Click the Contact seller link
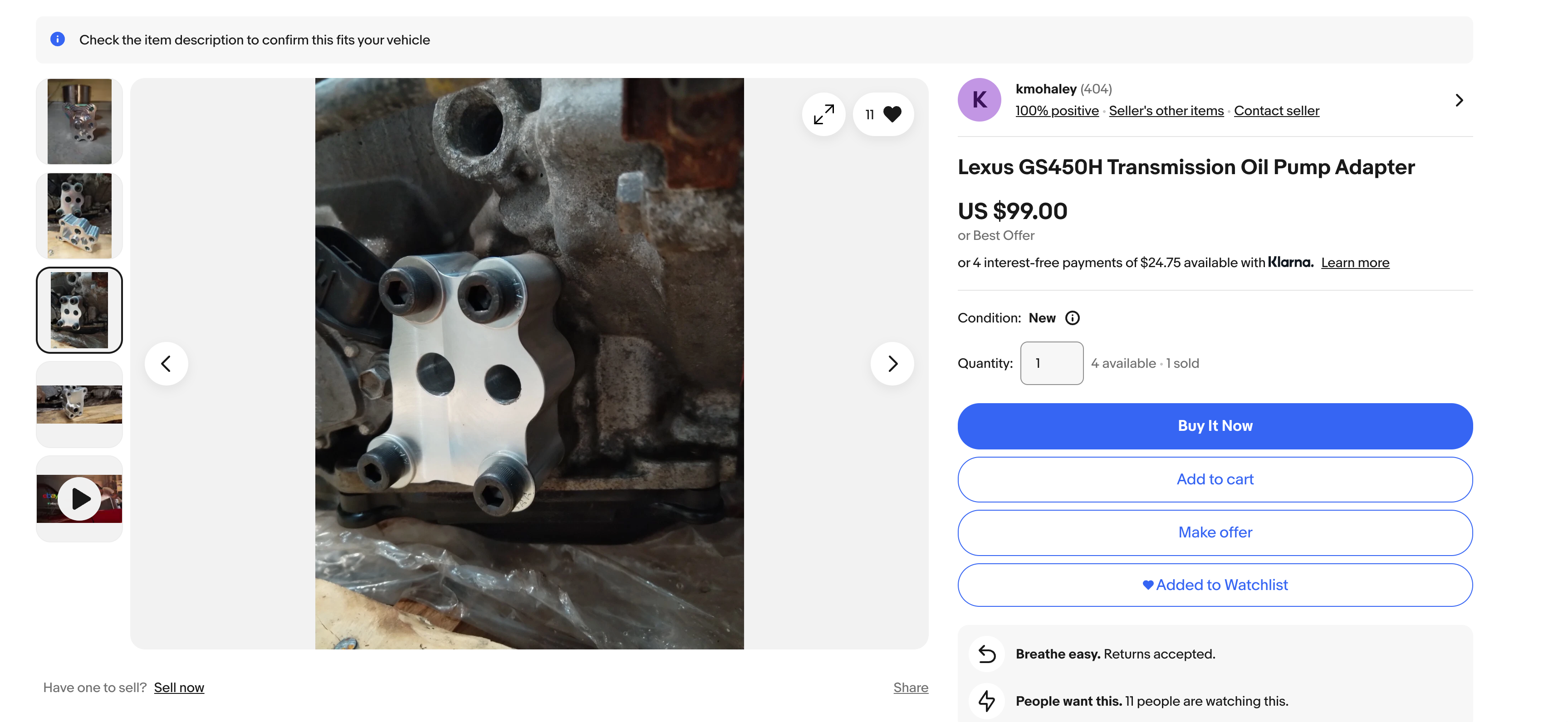The height and width of the screenshot is (722, 1568). pos(1276,111)
